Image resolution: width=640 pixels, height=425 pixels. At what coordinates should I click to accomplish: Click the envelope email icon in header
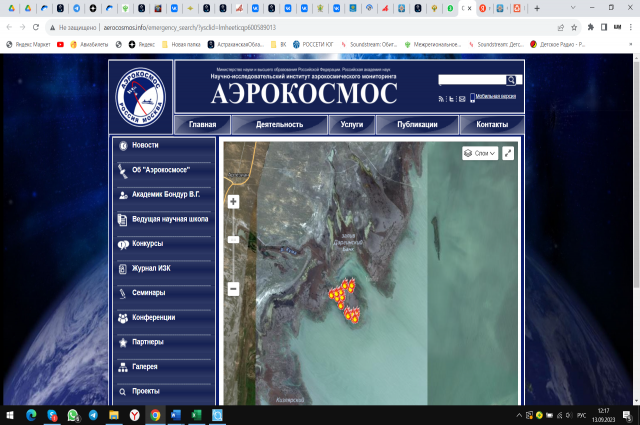(x=462, y=99)
